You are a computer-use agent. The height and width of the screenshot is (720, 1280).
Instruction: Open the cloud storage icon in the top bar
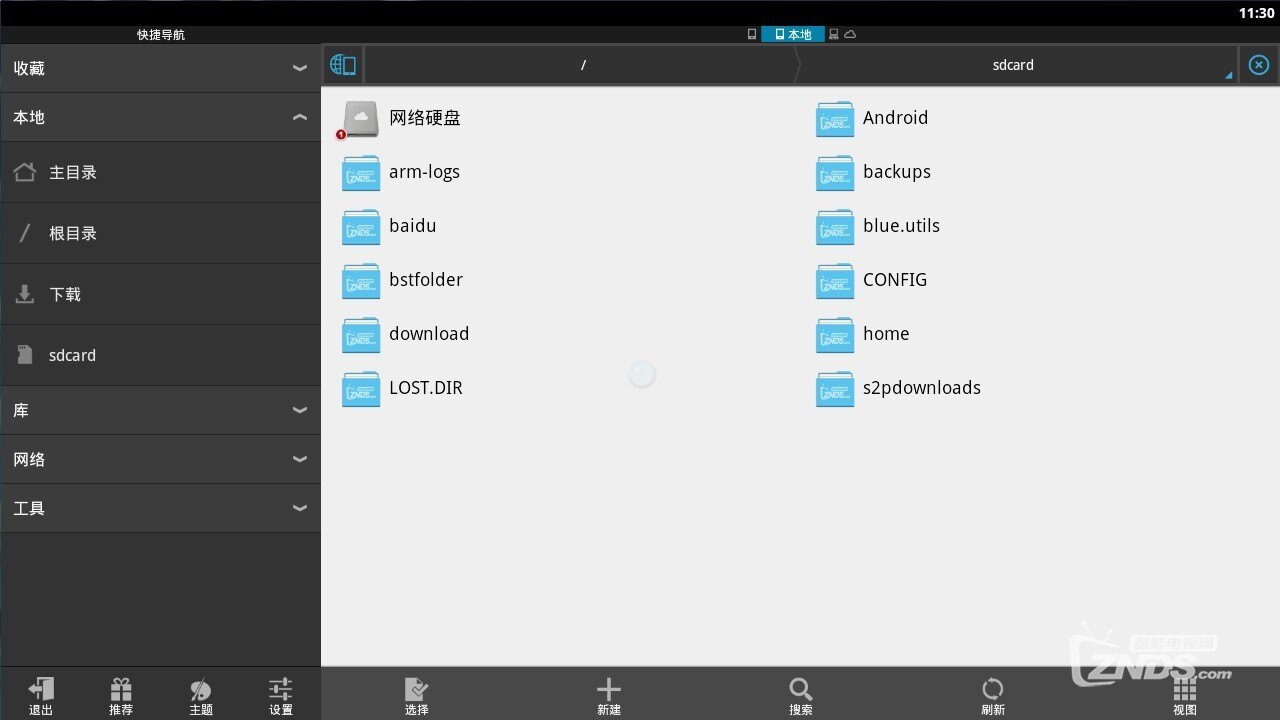click(850, 33)
